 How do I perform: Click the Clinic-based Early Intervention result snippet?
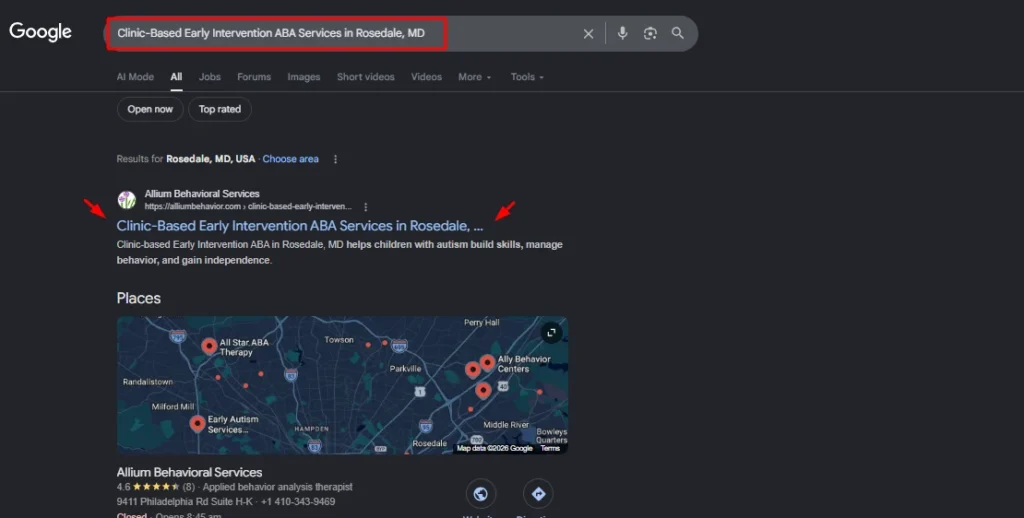click(x=340, y=252)
